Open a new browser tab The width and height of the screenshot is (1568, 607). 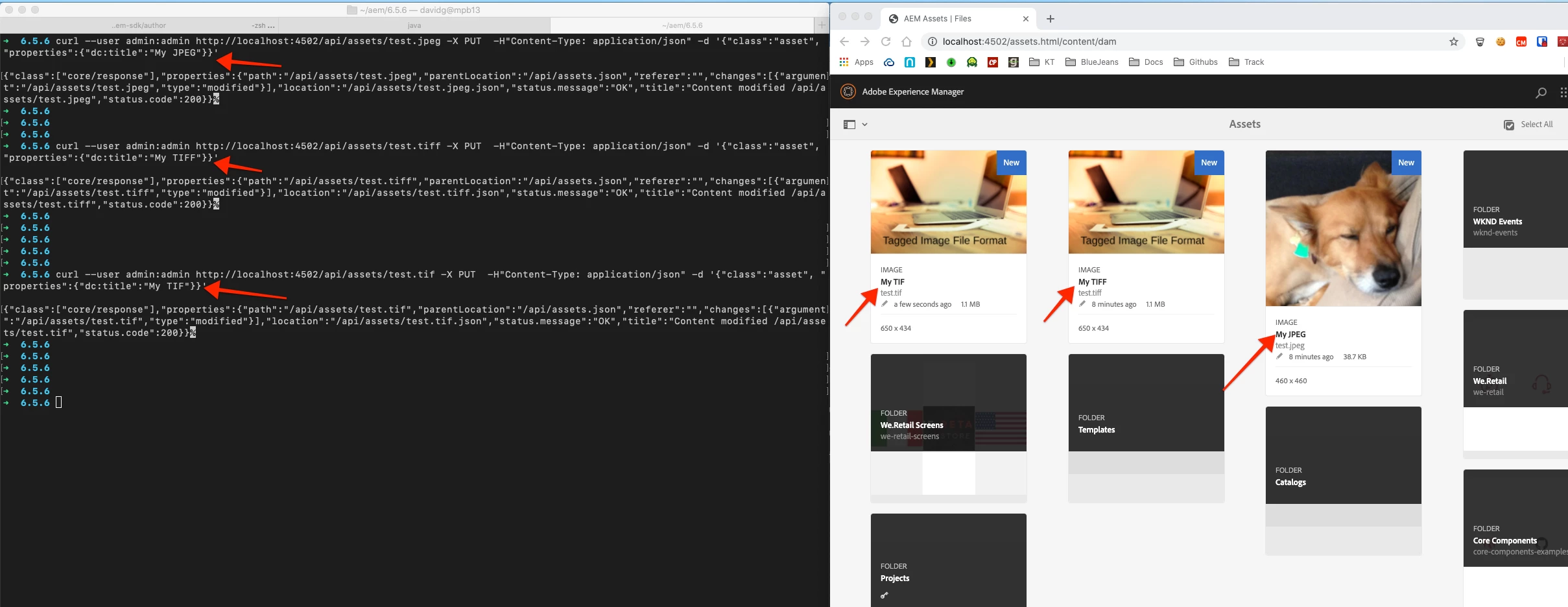click(1051, 19)
